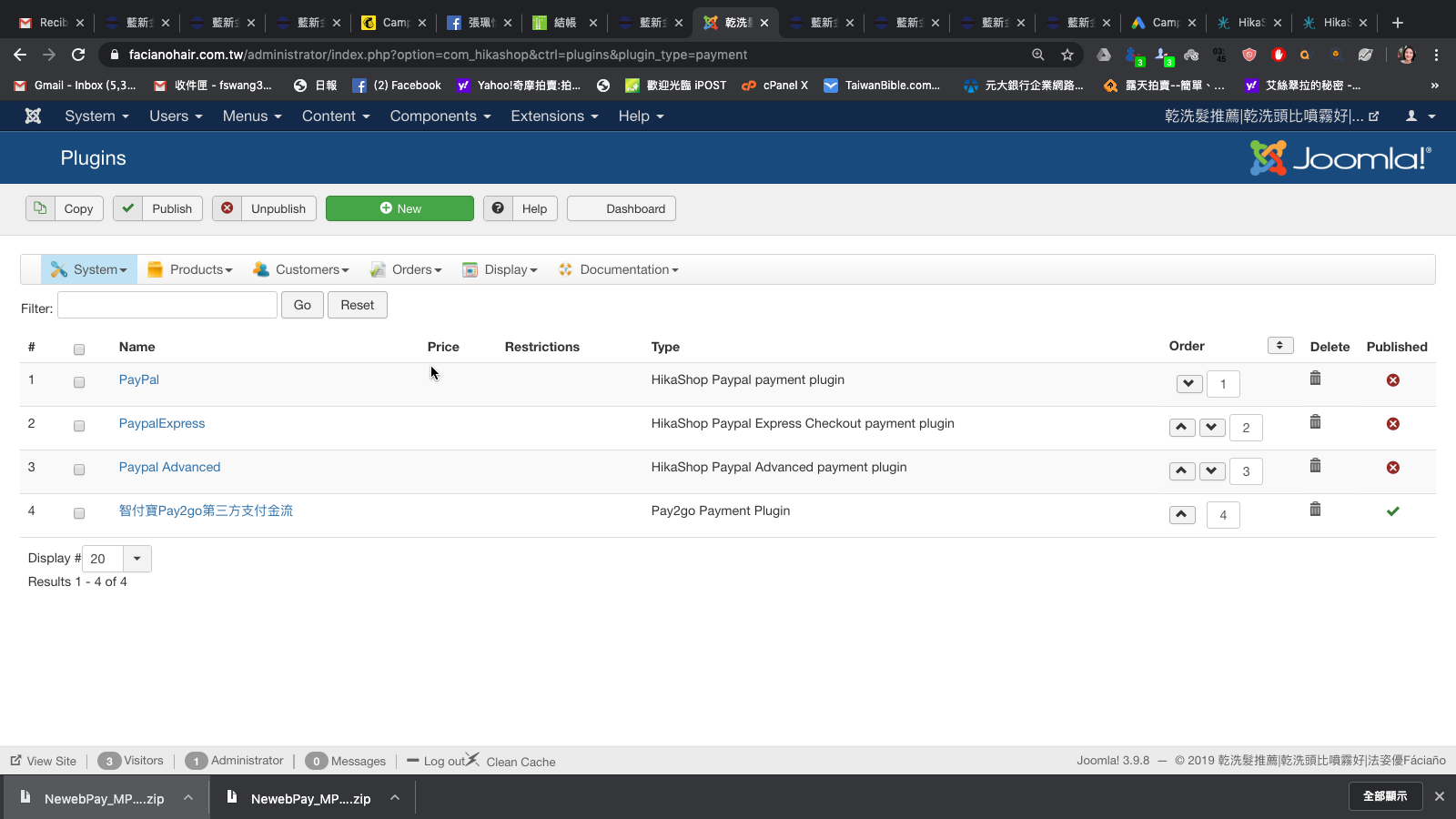Move Pay2go plugin up in order
Image resolution: width=1456 pixels, height=819 pixels.
1182,515
